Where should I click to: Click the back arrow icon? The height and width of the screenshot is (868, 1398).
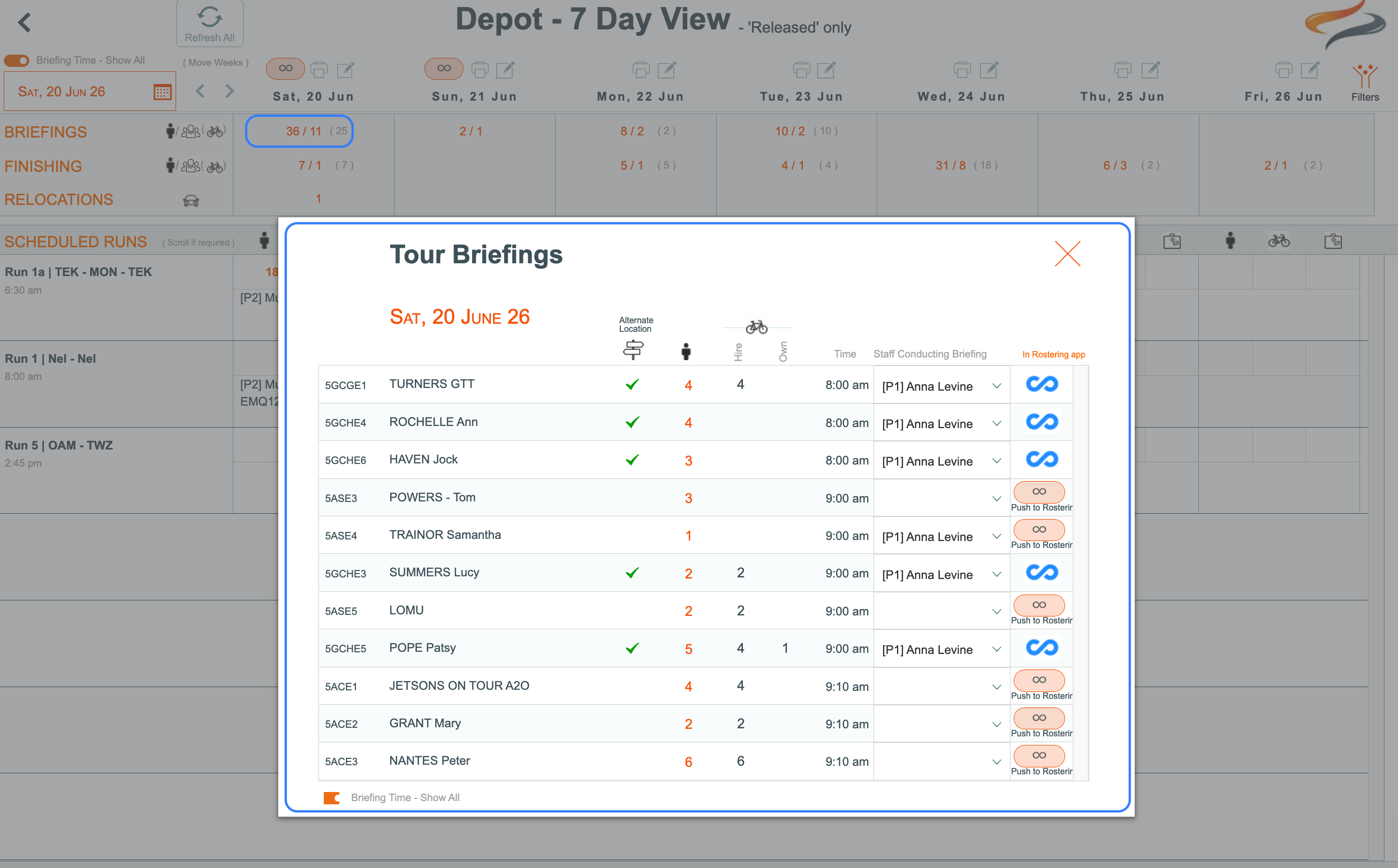point(24,23)
